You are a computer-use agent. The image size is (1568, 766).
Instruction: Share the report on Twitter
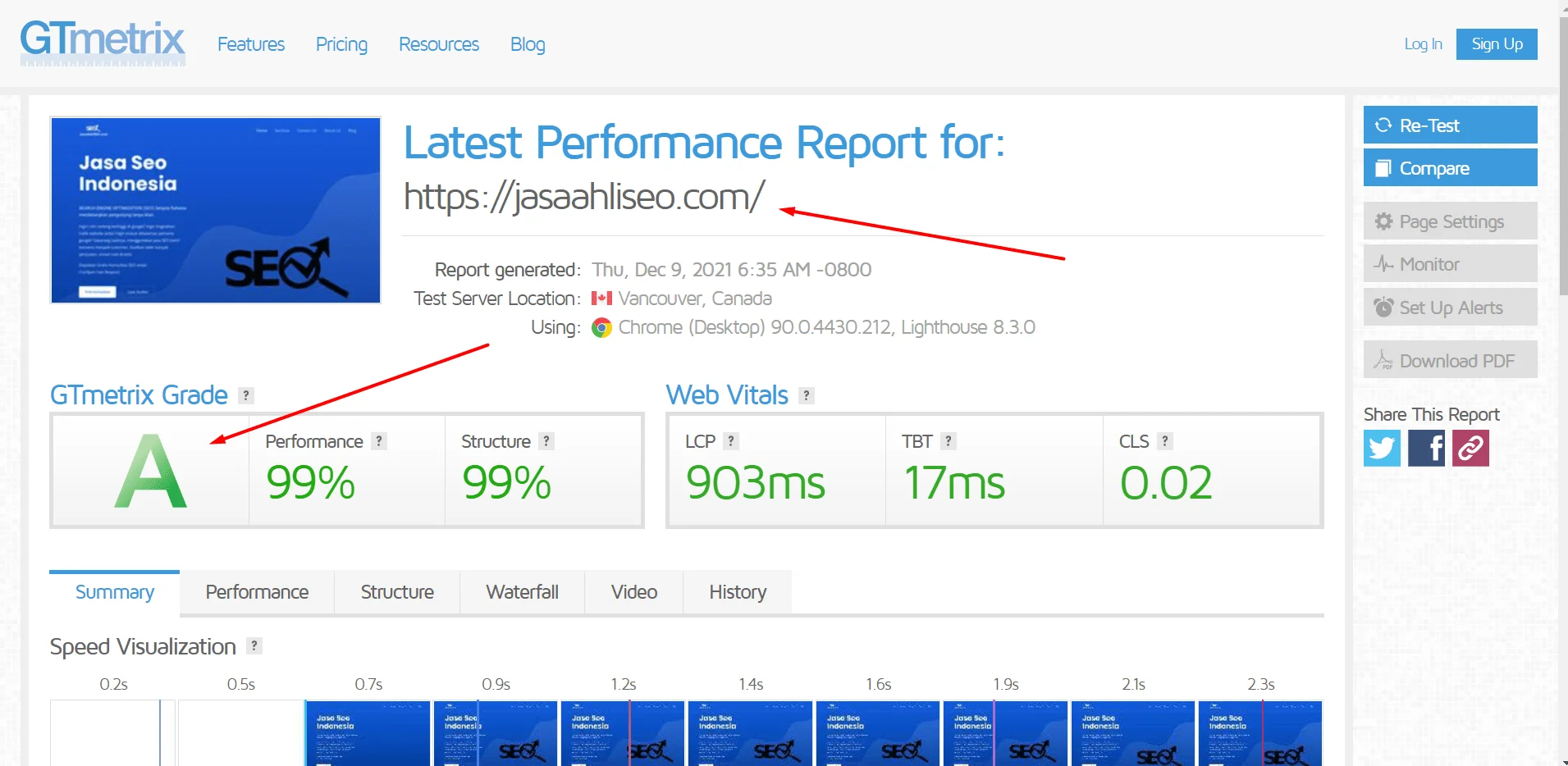(1382, 449)
